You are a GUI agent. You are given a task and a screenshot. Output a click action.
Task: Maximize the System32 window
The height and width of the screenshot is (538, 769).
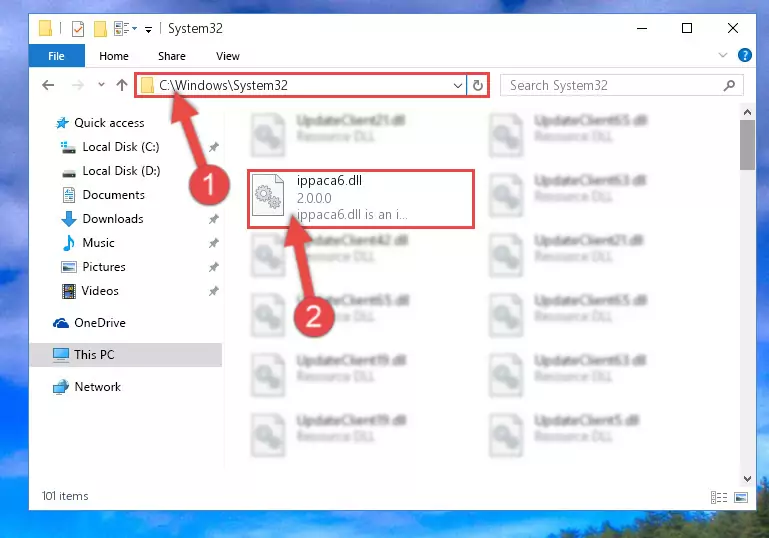687,28
